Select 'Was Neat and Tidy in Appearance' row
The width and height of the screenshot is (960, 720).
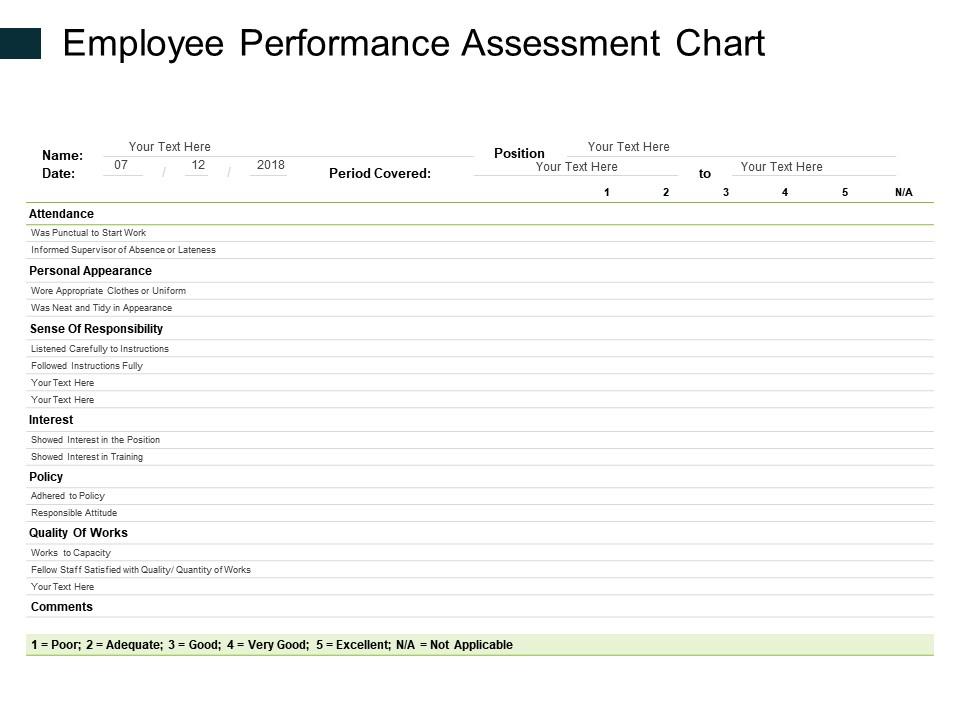[x=480, y=308]
